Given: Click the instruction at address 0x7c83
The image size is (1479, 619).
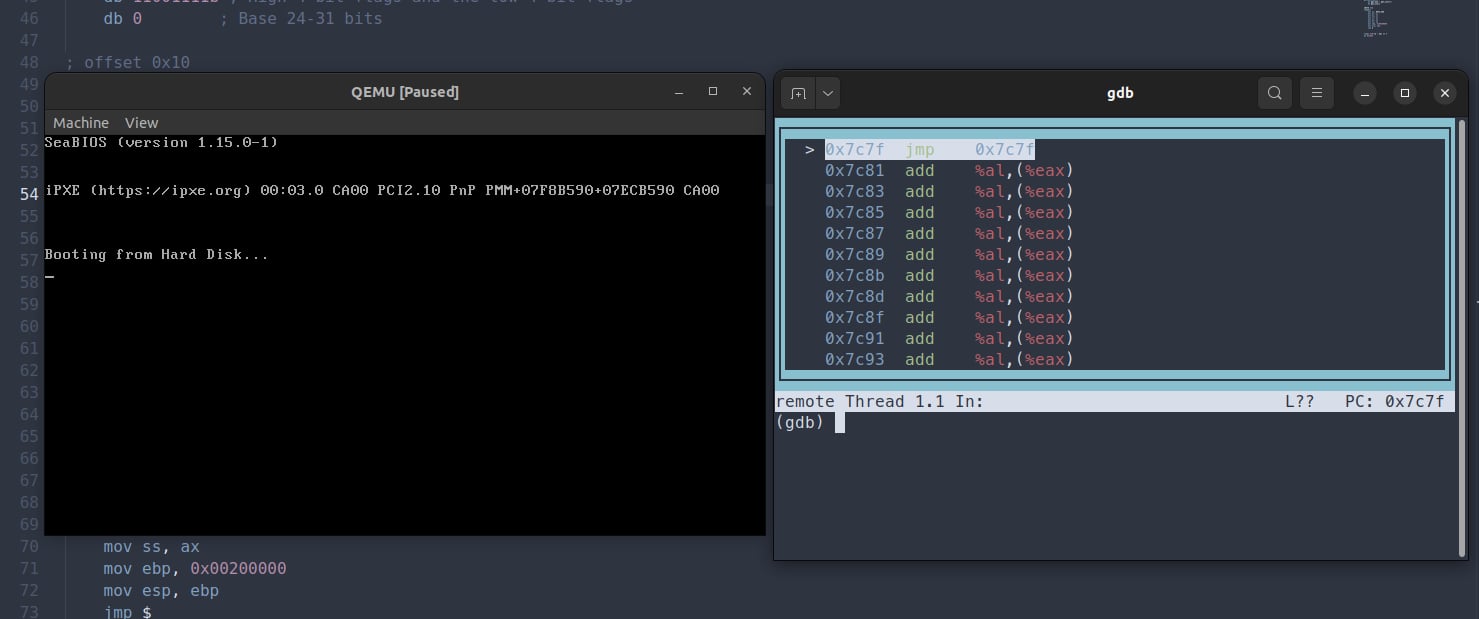Looking at the screenshot, I should [949, 192].
